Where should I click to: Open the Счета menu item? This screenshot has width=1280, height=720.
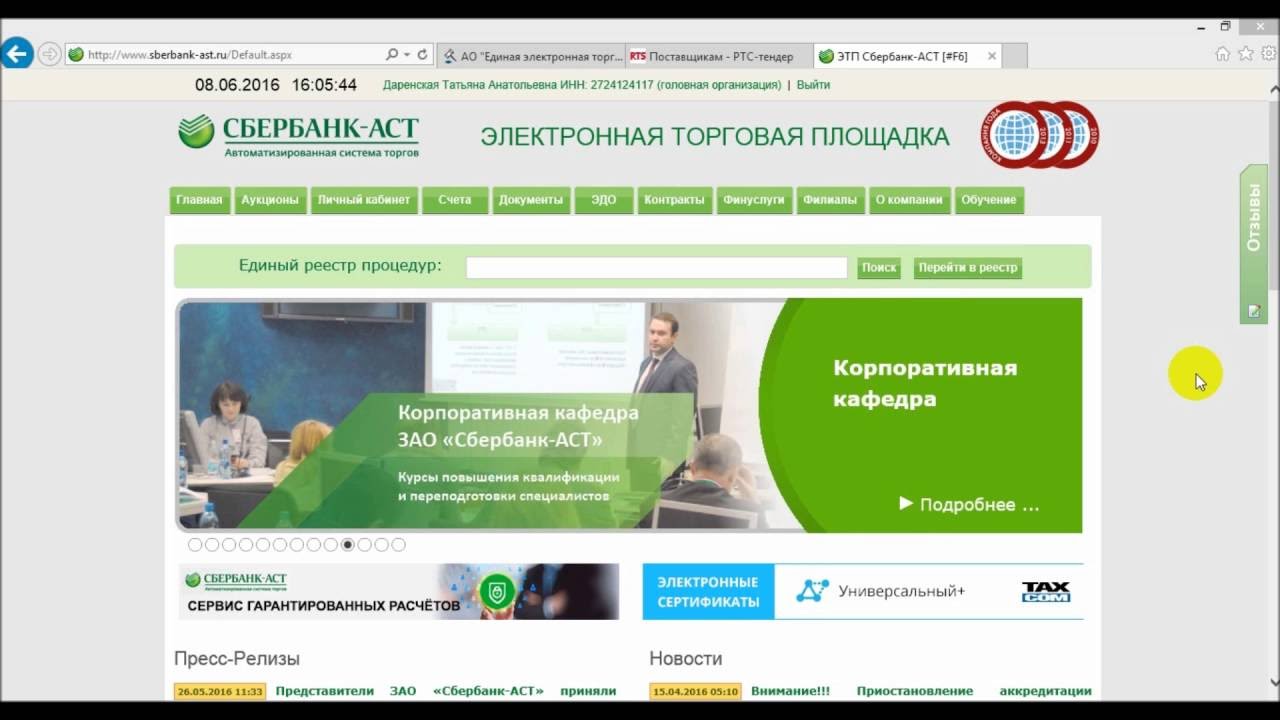pyautogui.click(x=454, y=200)
